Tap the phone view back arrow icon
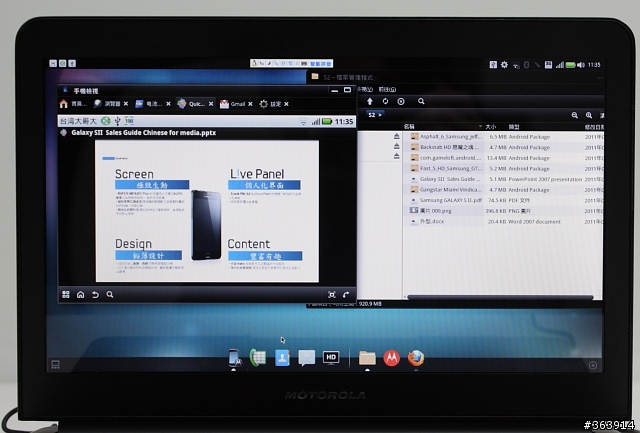 coord(95,294)
